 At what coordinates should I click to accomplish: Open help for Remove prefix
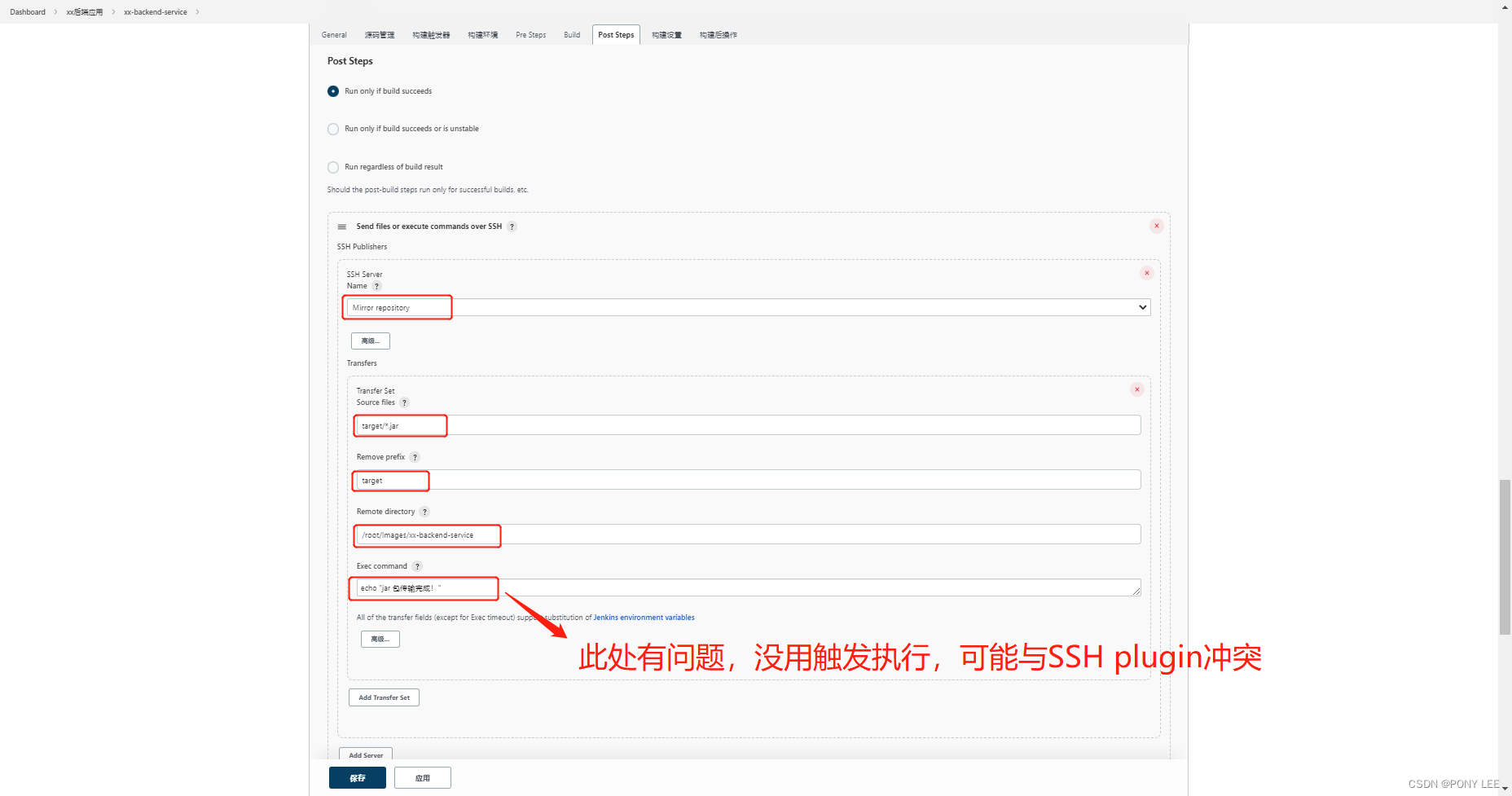(415, 457)
